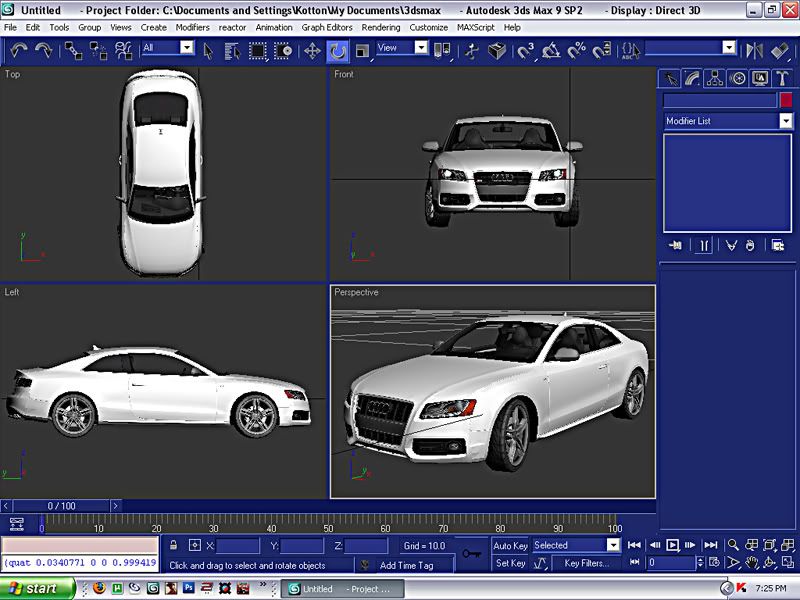
Task: Toggle the selection lock padlock
Action: [x=174, y=546]
